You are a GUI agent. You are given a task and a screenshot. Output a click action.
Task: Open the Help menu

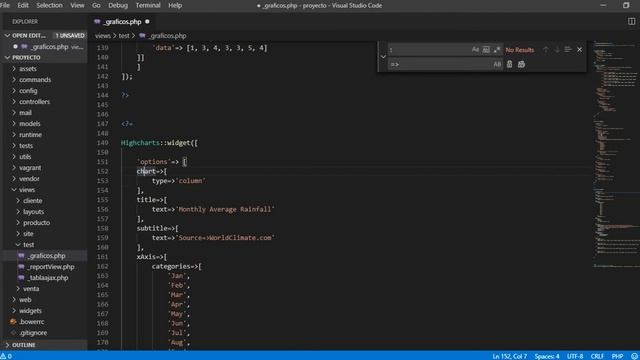[x=175, y=5]
